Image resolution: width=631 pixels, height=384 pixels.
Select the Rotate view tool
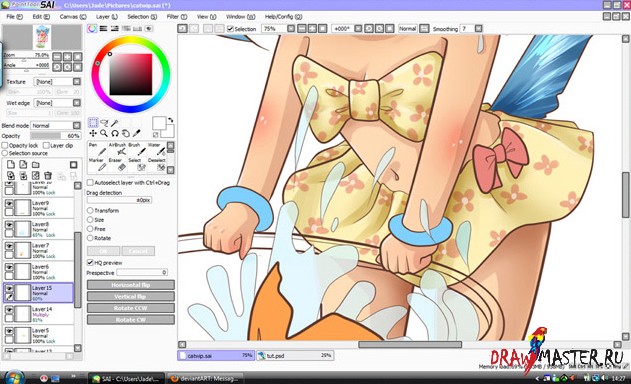click(115, 133)
